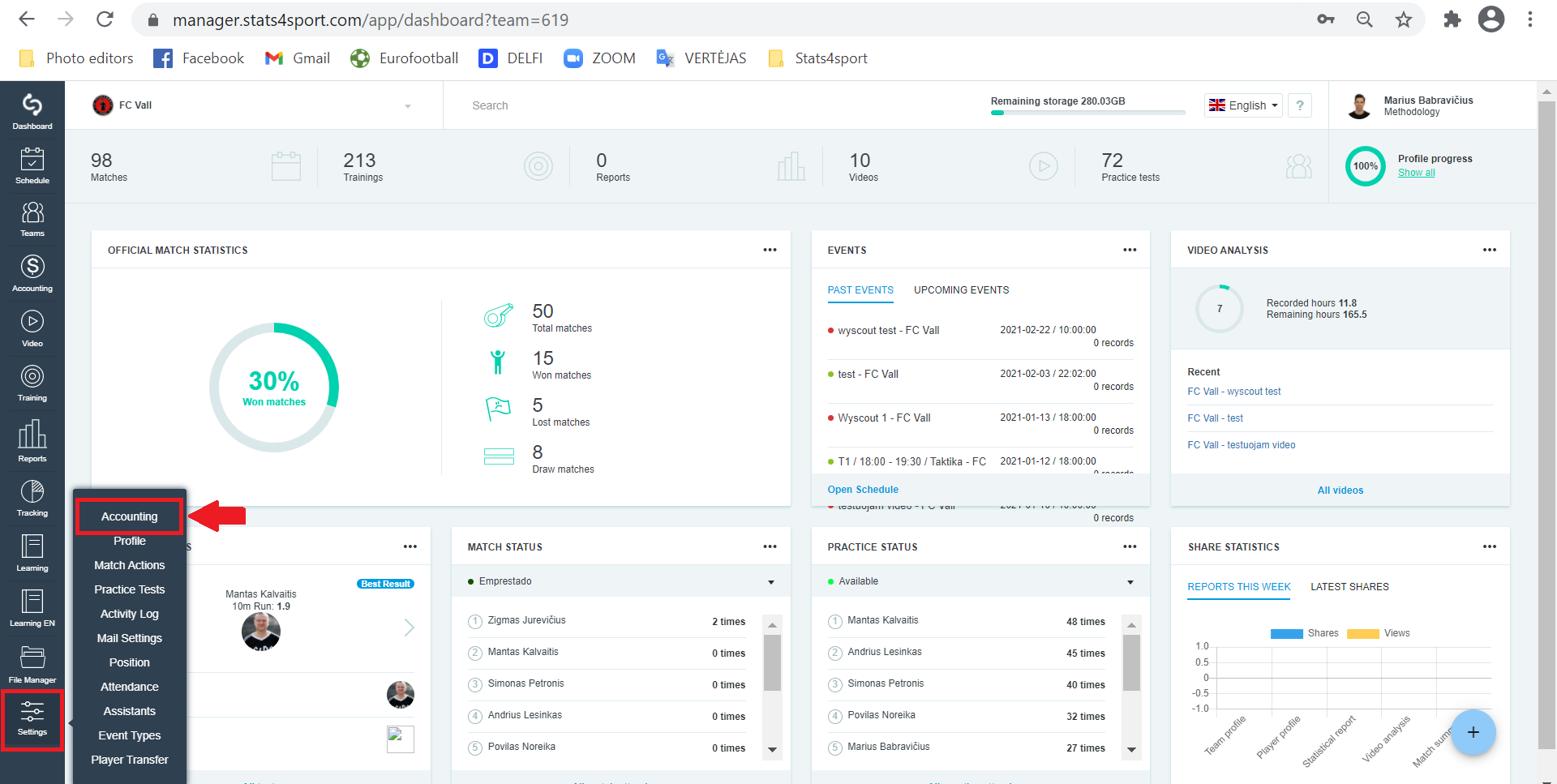Show next best result player

(410, 628)
